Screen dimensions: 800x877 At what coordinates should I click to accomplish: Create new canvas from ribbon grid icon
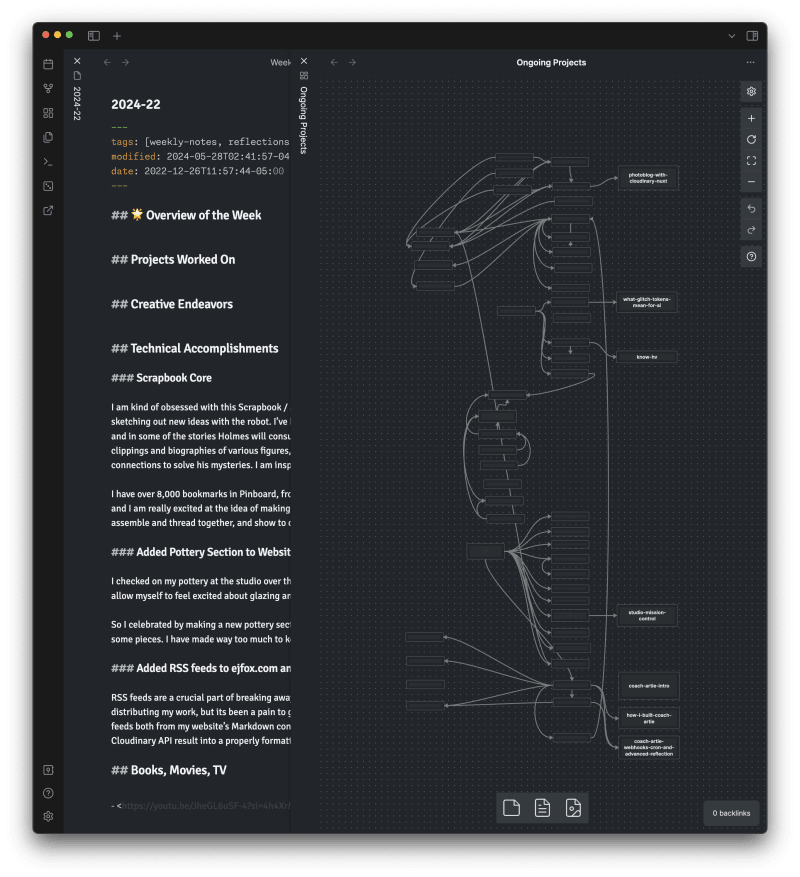point(48,113)
